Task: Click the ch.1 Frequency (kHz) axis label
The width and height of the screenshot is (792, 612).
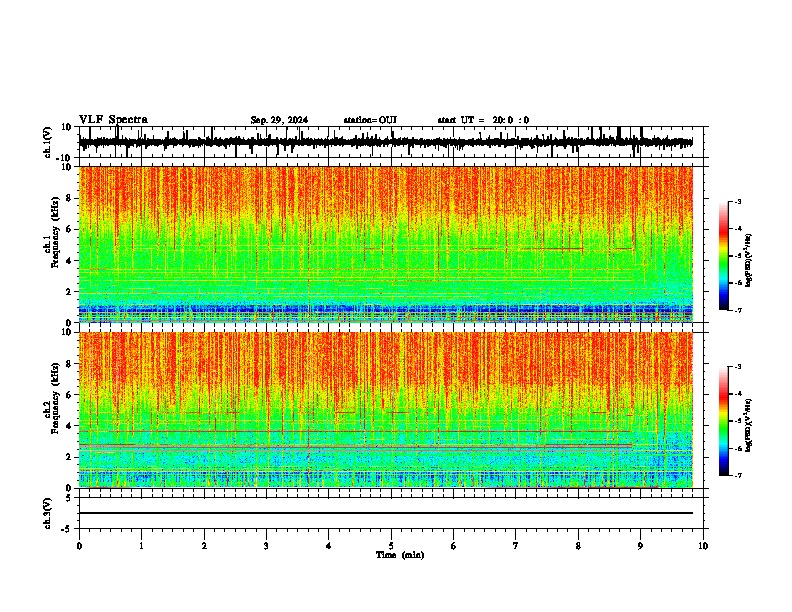Action: pyautogui.click(x=52, y=232)
